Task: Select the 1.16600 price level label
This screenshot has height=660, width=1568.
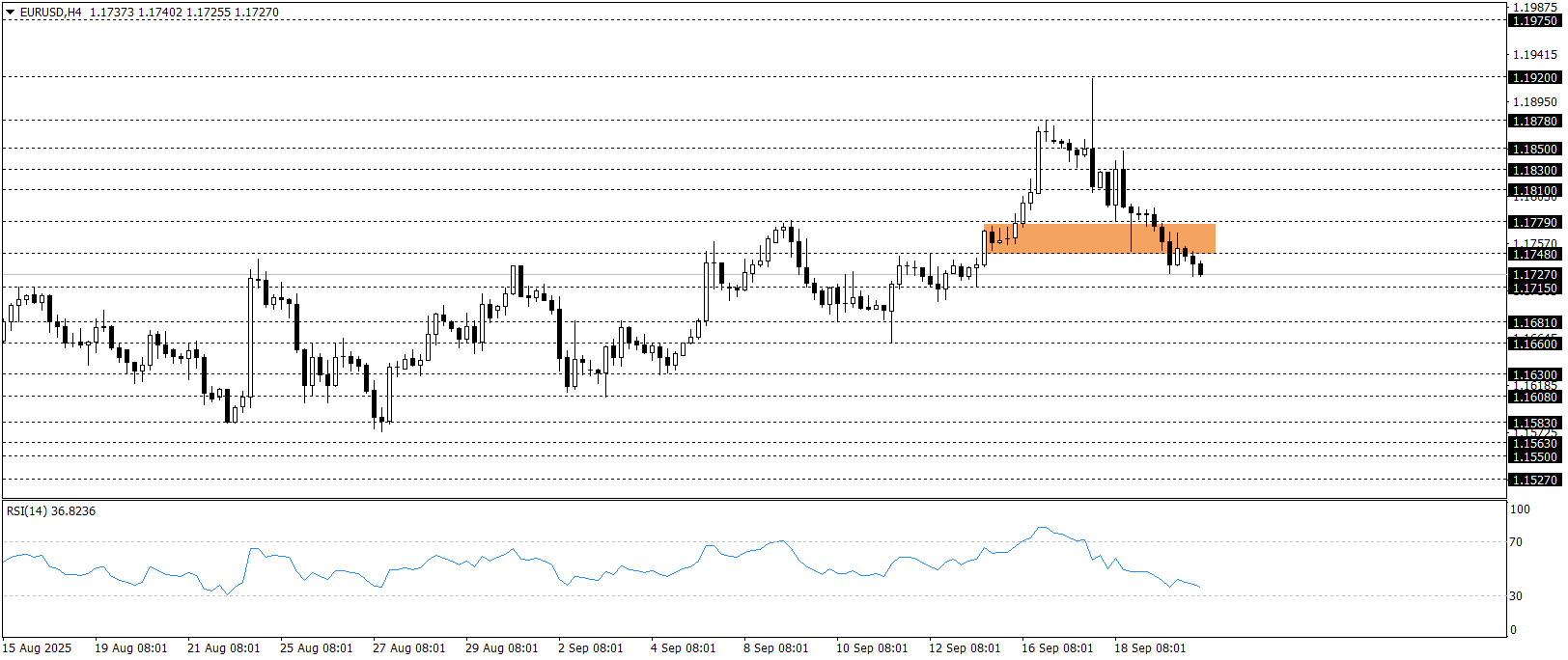Action: coord(1534,344)
